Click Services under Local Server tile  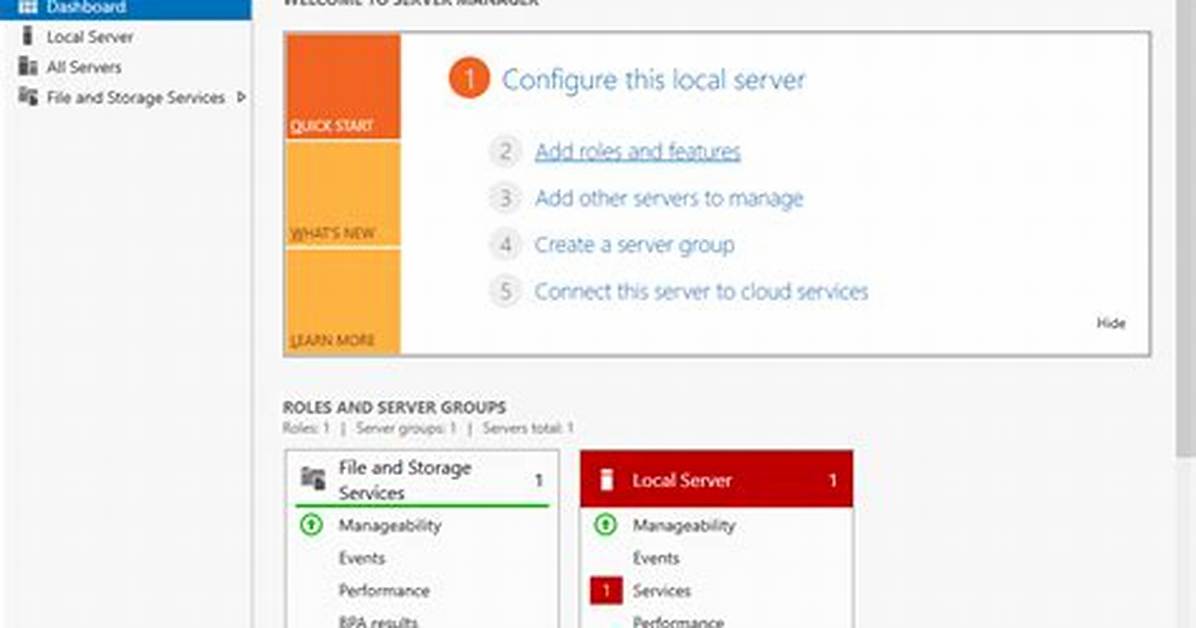661,591
